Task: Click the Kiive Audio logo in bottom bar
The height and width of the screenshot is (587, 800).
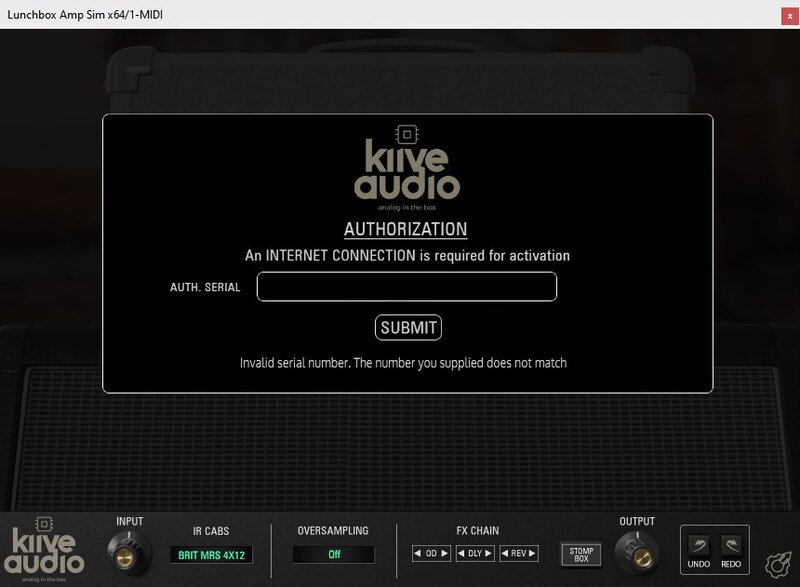Action: [x=44, y=550]
